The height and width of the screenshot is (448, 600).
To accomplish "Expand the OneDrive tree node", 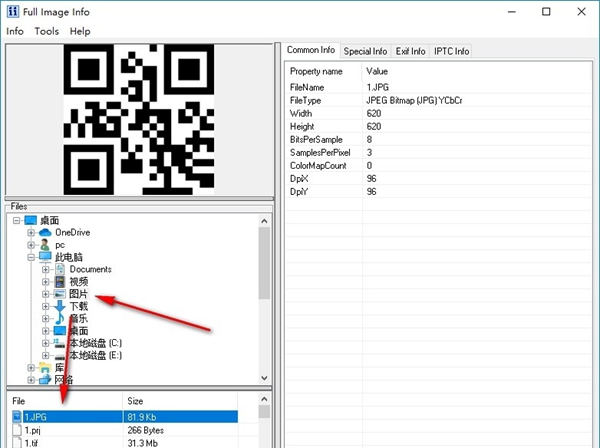I will [x=31, y=233].
